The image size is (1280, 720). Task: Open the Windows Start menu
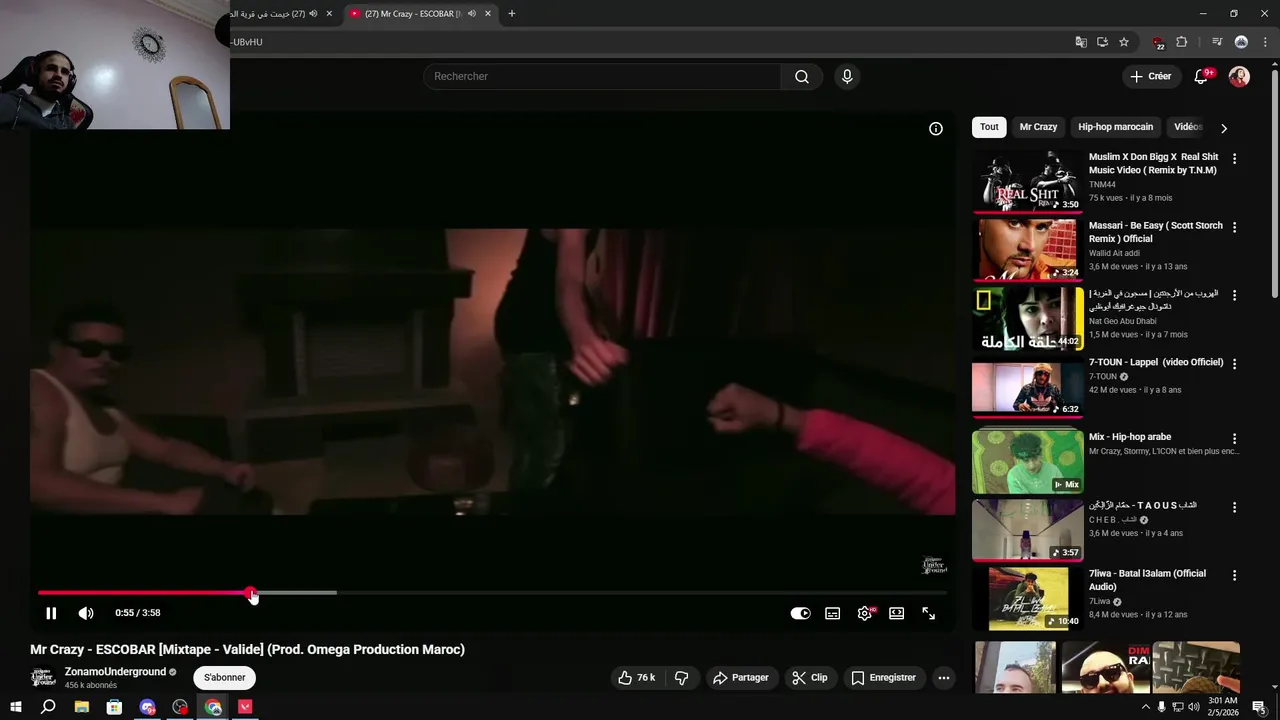[16, 707]
